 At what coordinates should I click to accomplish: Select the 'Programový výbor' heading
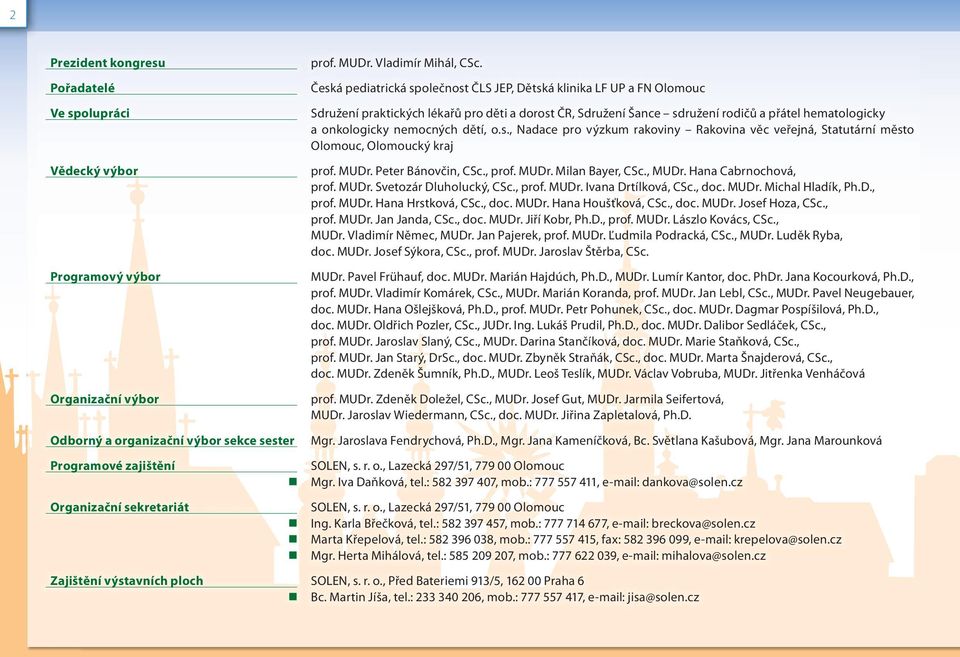click(105, 276)
